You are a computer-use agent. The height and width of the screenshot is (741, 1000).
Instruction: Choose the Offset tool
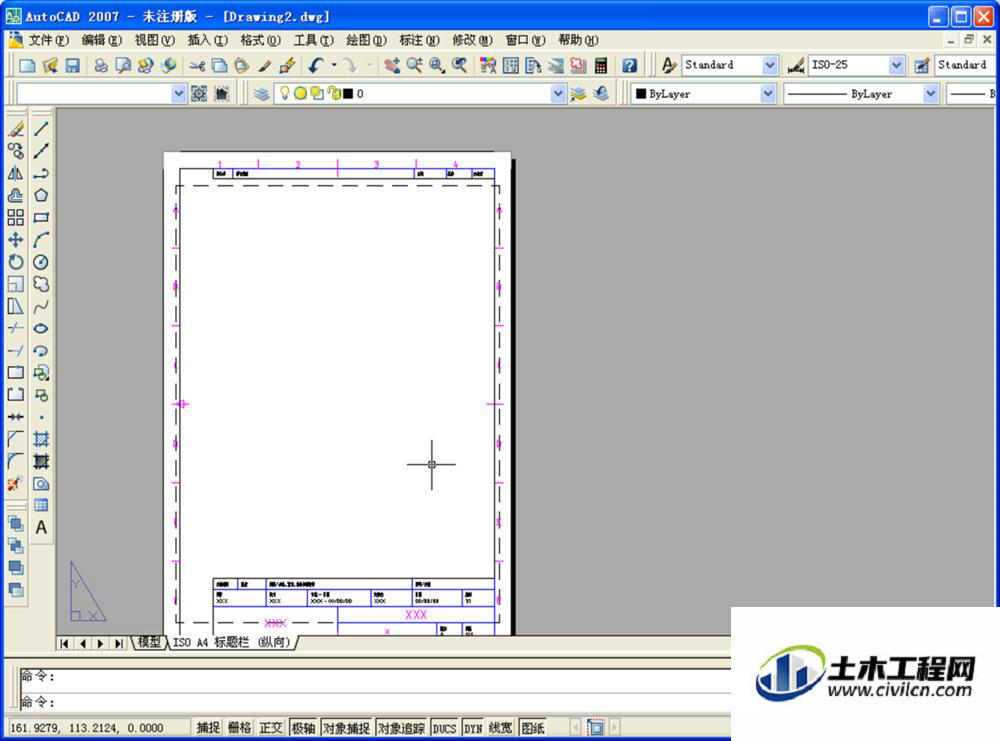(x=16, y=196)
